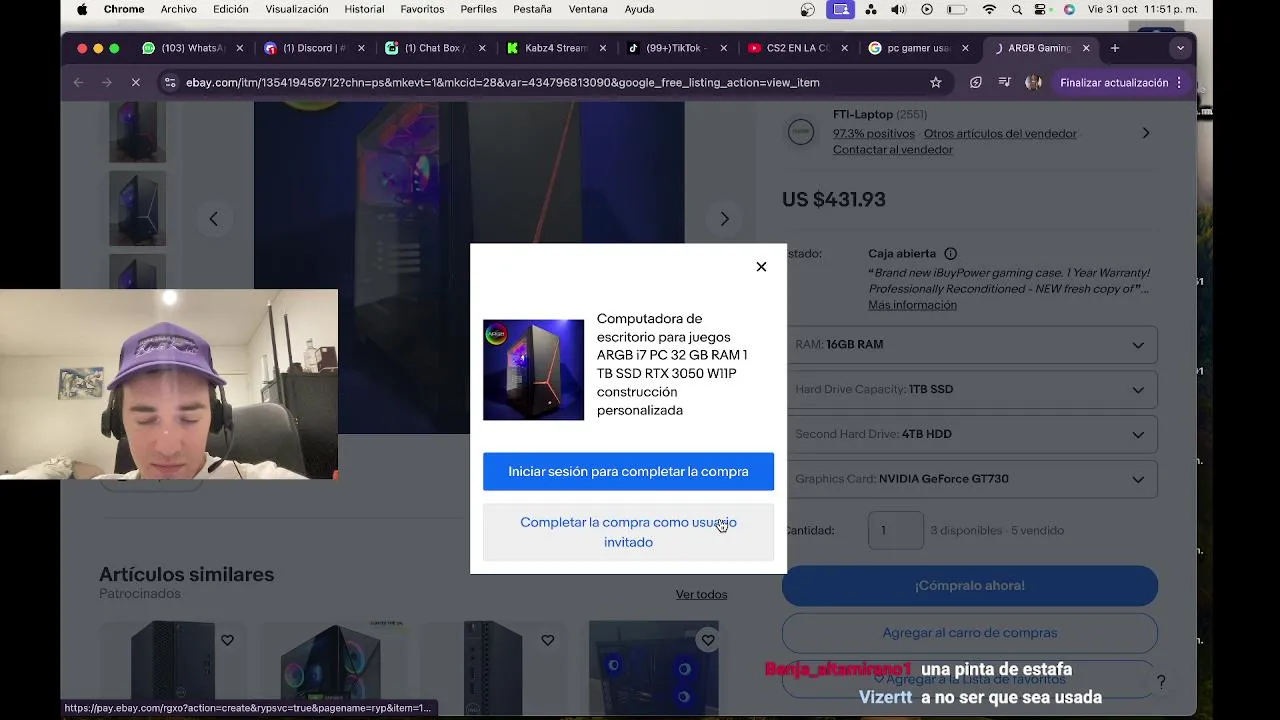Show next product image with right arrow
The image size is (1280, 720).
pyautogui.click(x=725, y=219)
